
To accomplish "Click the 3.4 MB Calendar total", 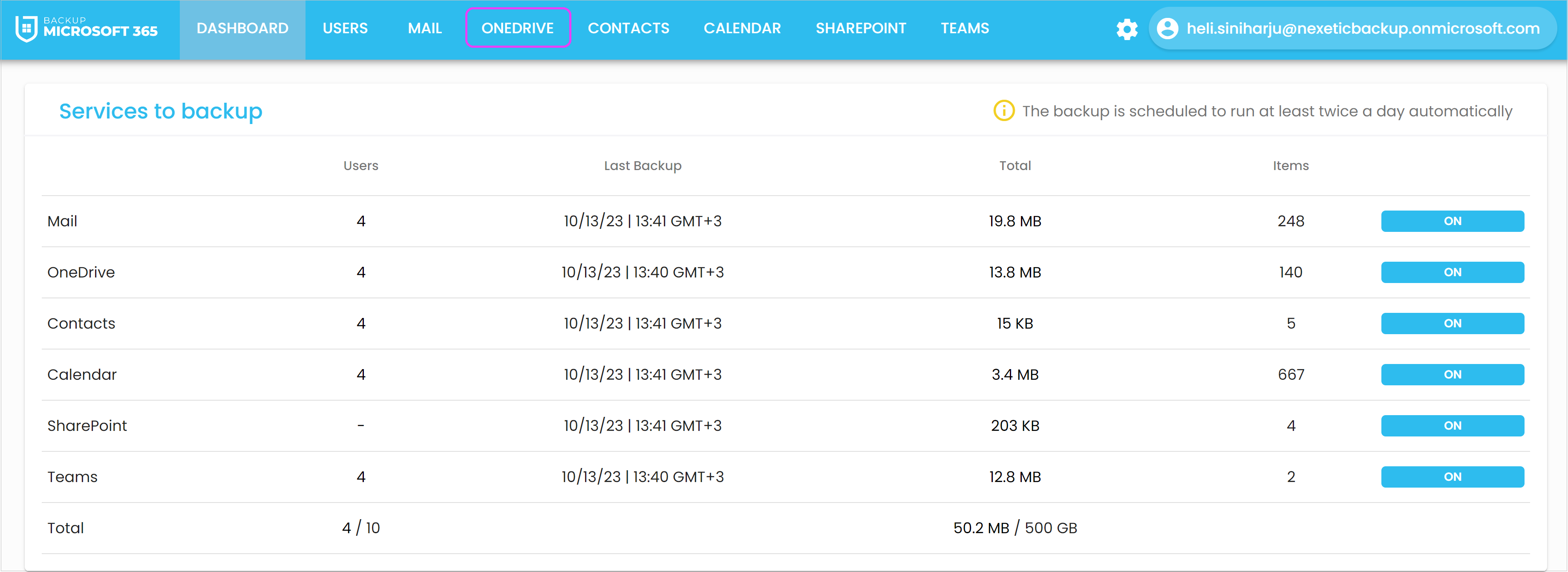I will point(1015,375).
